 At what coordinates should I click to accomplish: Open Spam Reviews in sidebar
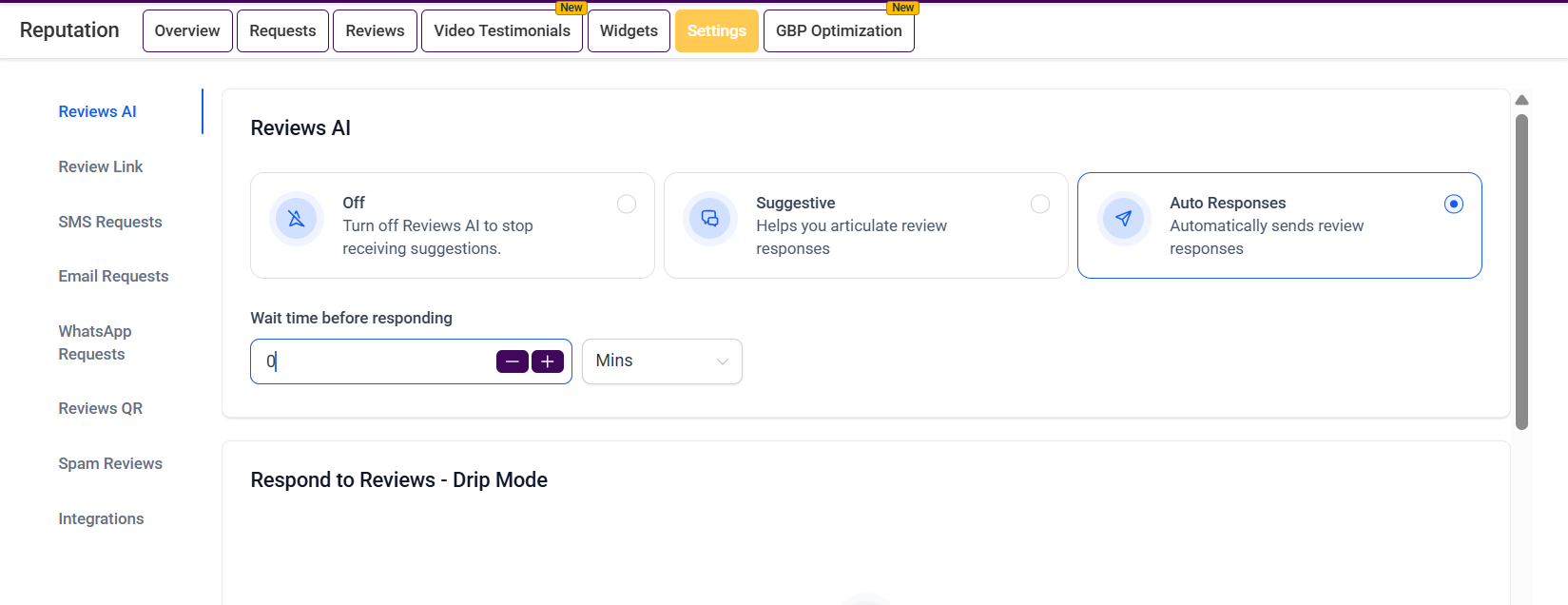110,463
